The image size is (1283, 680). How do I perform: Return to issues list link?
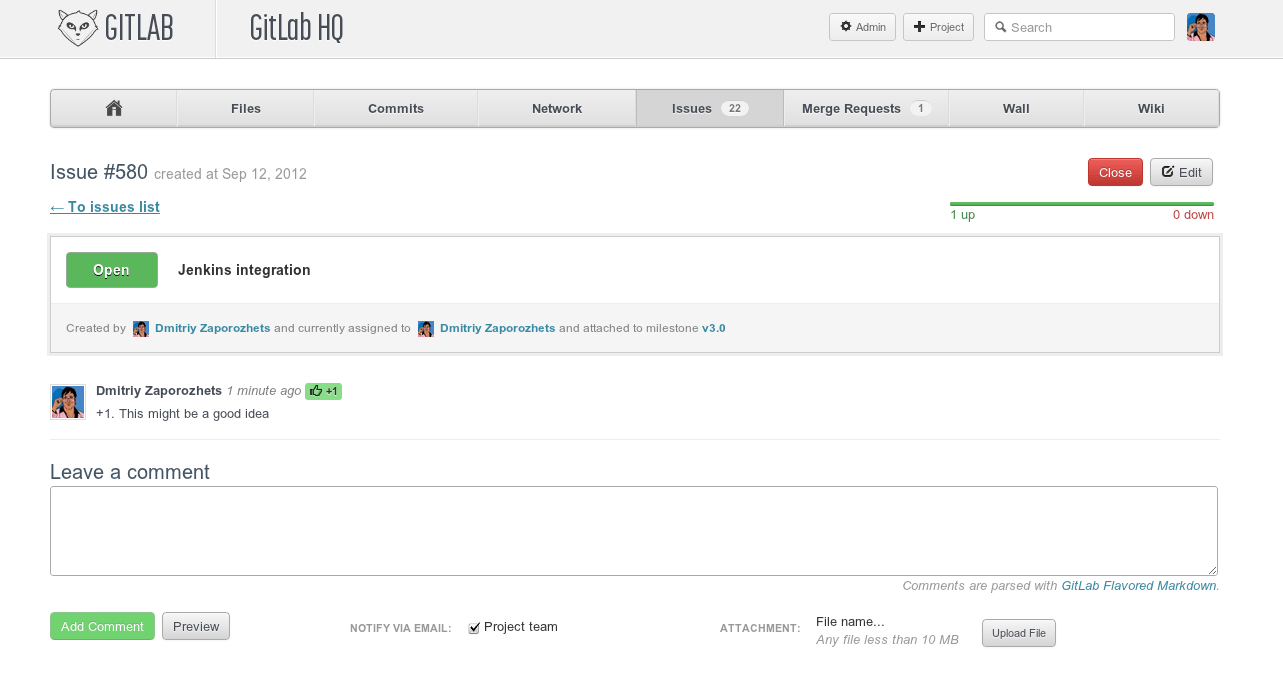(105, 207)
